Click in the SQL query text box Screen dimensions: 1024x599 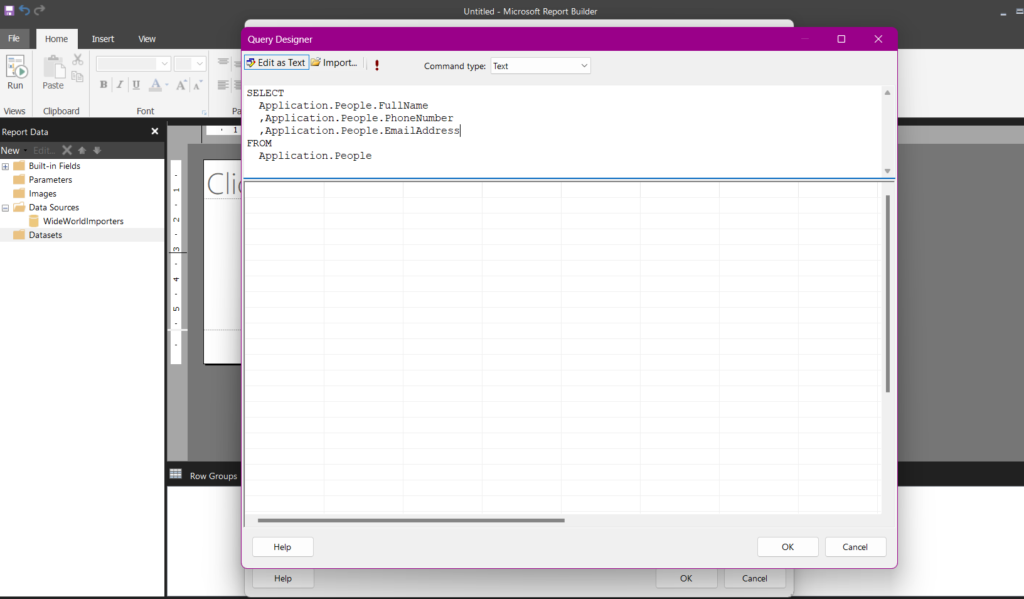(562, 131)
